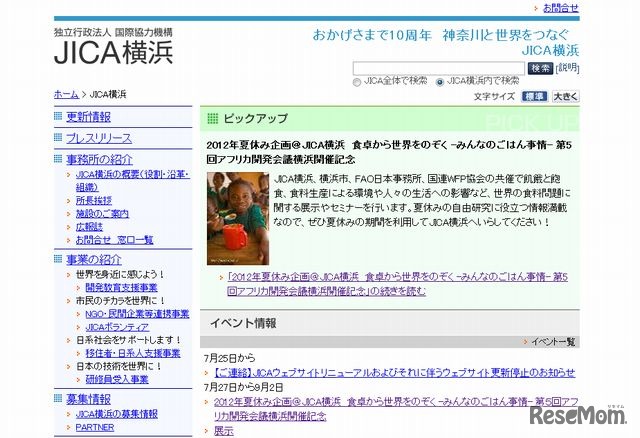Open the JICA横浜の募集情報 link

[x=117, y=414]
